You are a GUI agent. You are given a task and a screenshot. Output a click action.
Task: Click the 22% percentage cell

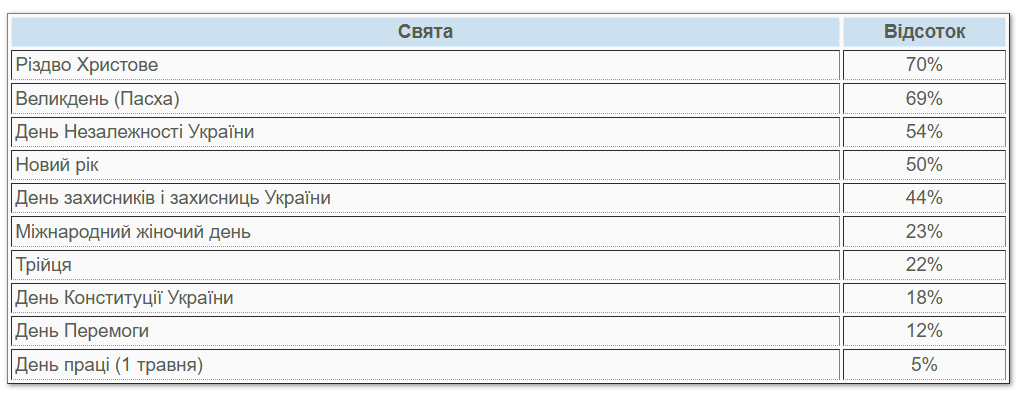coord(924,265)
